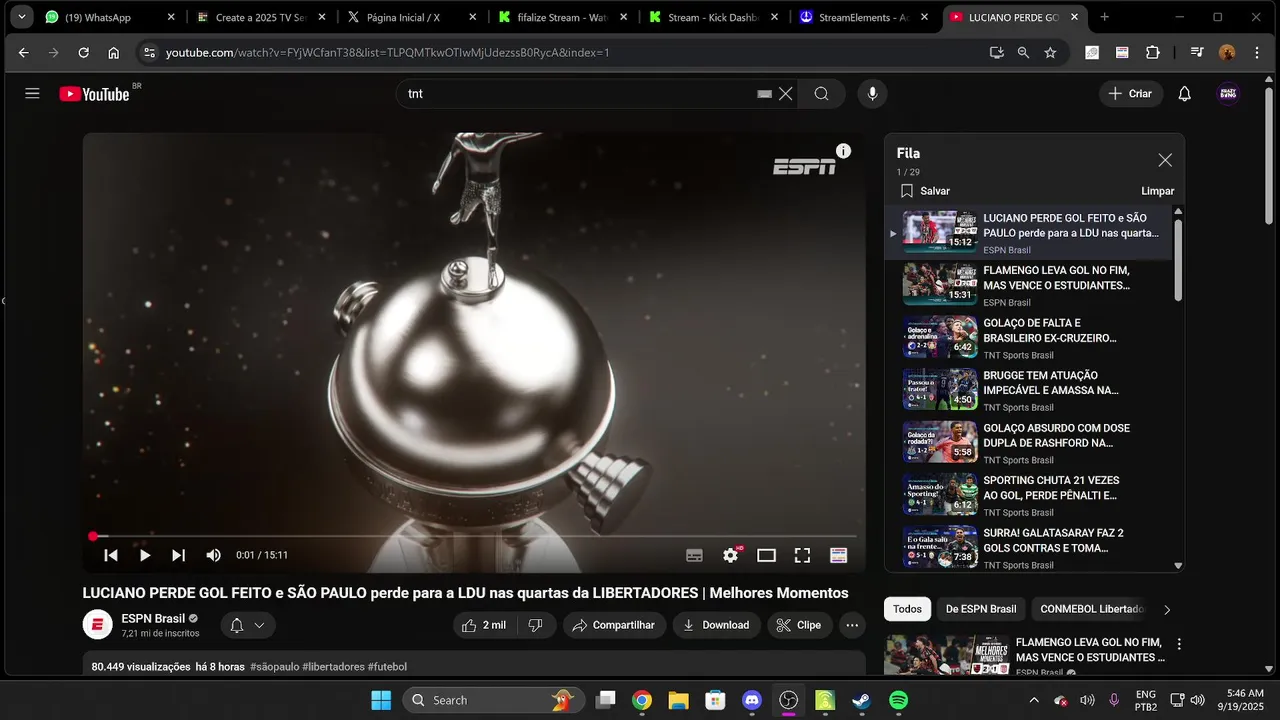
Task: Like the video with thumbs up
Action: [x=485, y=625]
